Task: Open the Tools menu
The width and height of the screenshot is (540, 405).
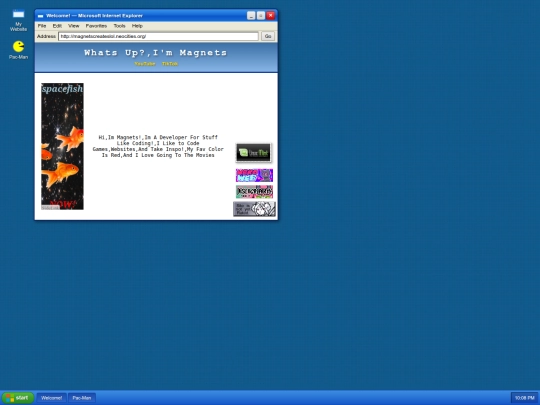Action: [x=119, y=26]
